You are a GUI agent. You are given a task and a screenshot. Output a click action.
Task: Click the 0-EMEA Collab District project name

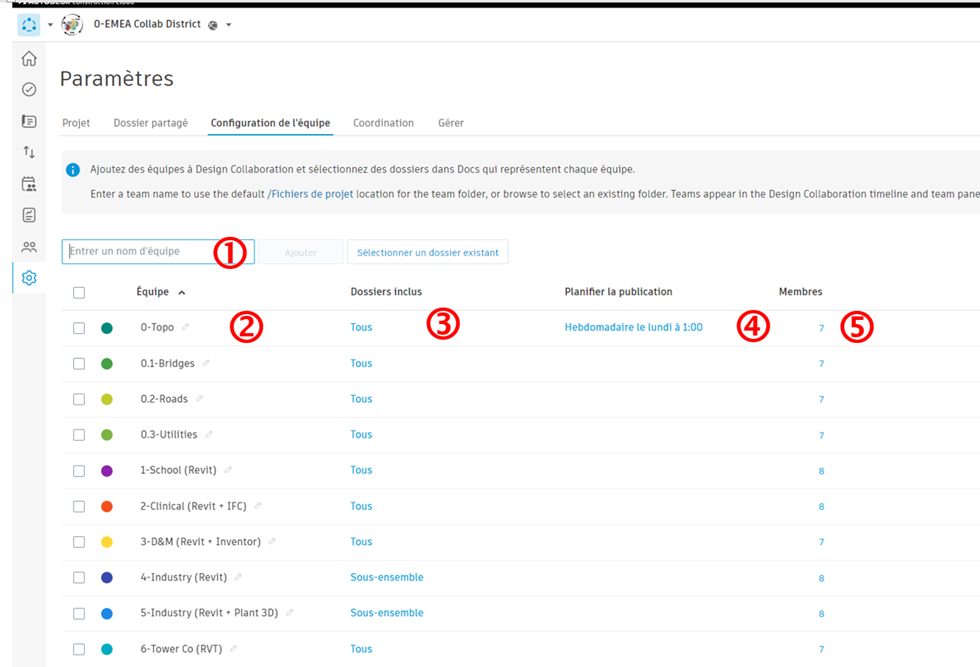147,24
